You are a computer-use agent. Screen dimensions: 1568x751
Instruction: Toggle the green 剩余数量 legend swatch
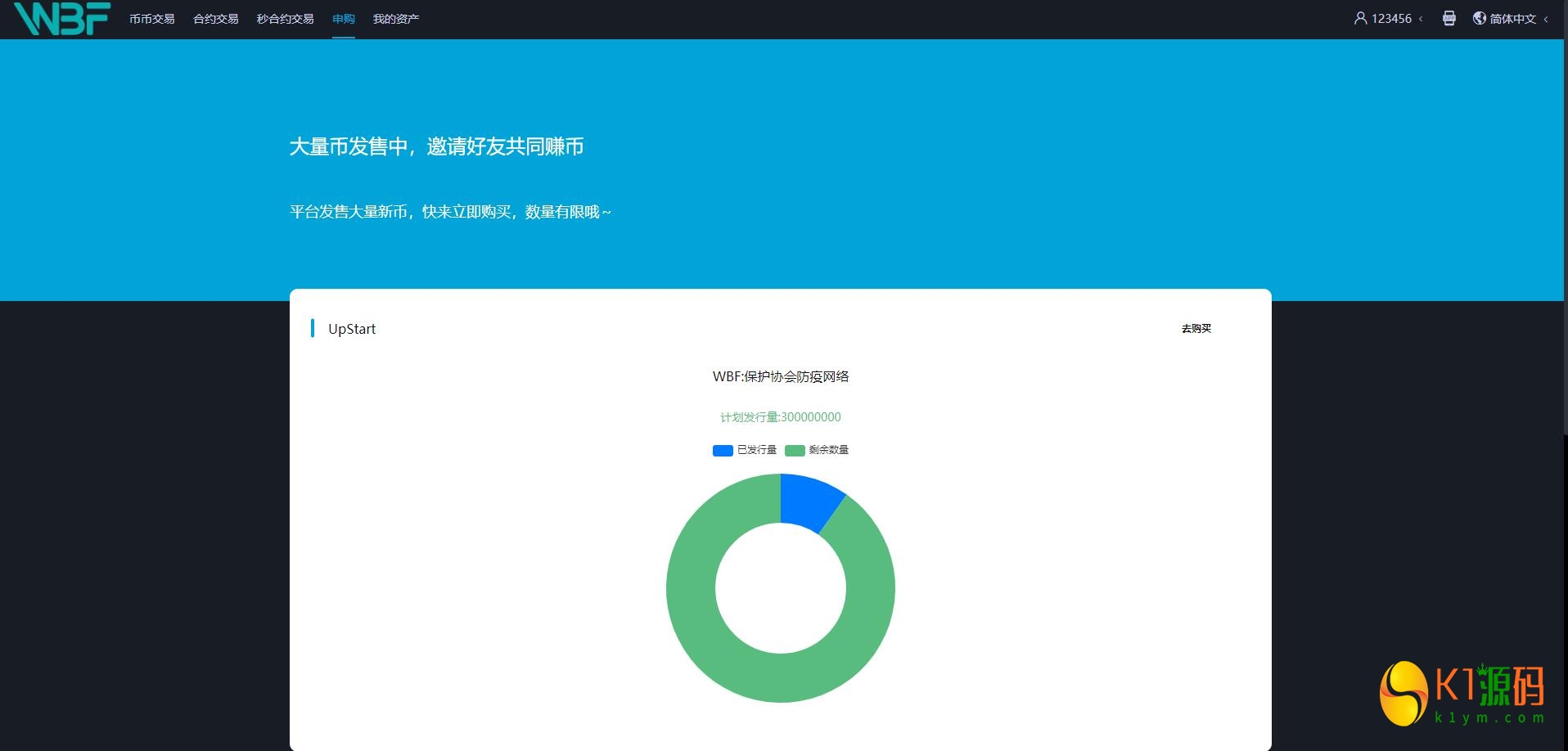click(x=795, y=451)
